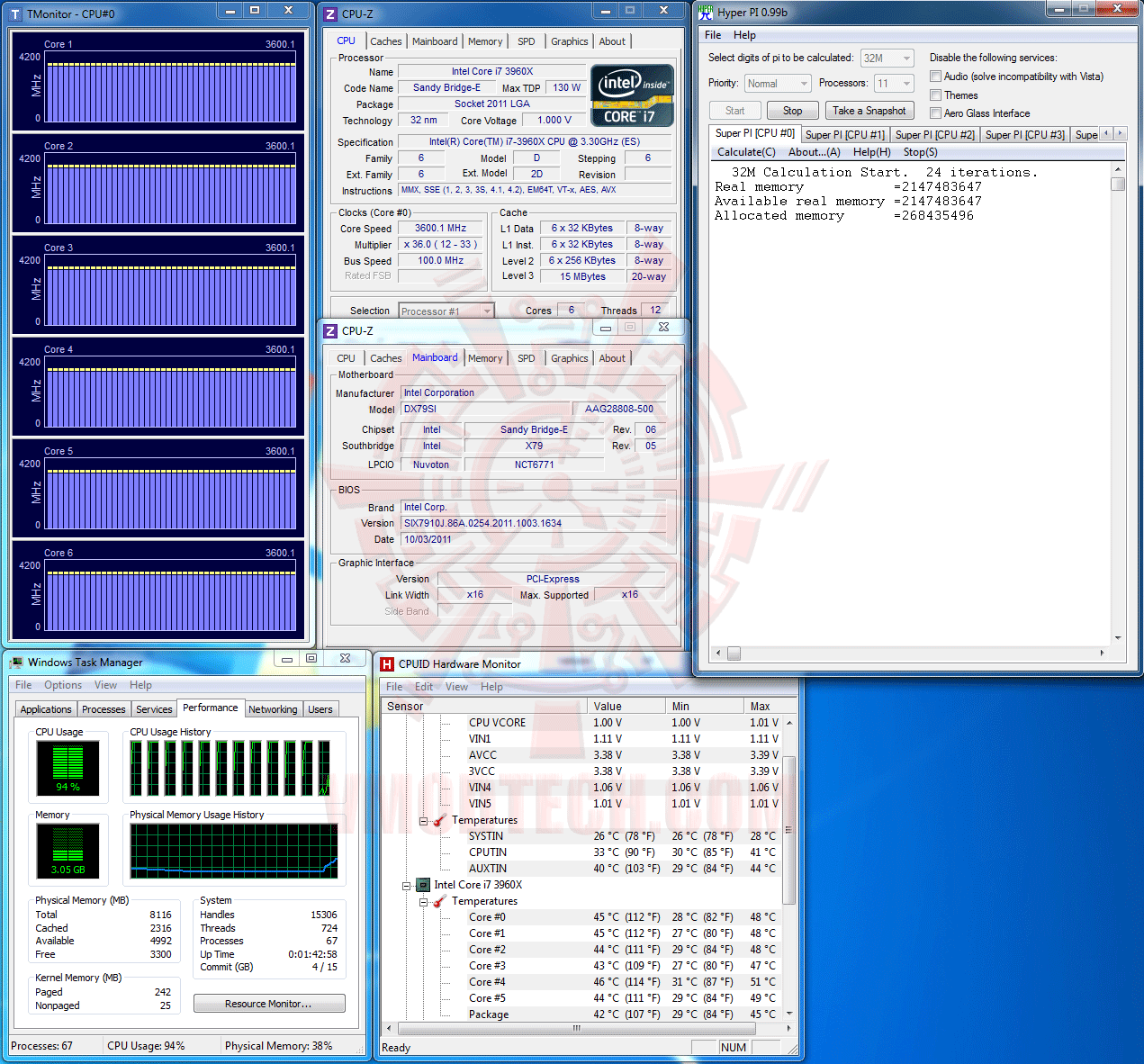Click the lower Temperatures thermometer icon
Screen dimensions: 1144x1064
click(x=440, y=901)
